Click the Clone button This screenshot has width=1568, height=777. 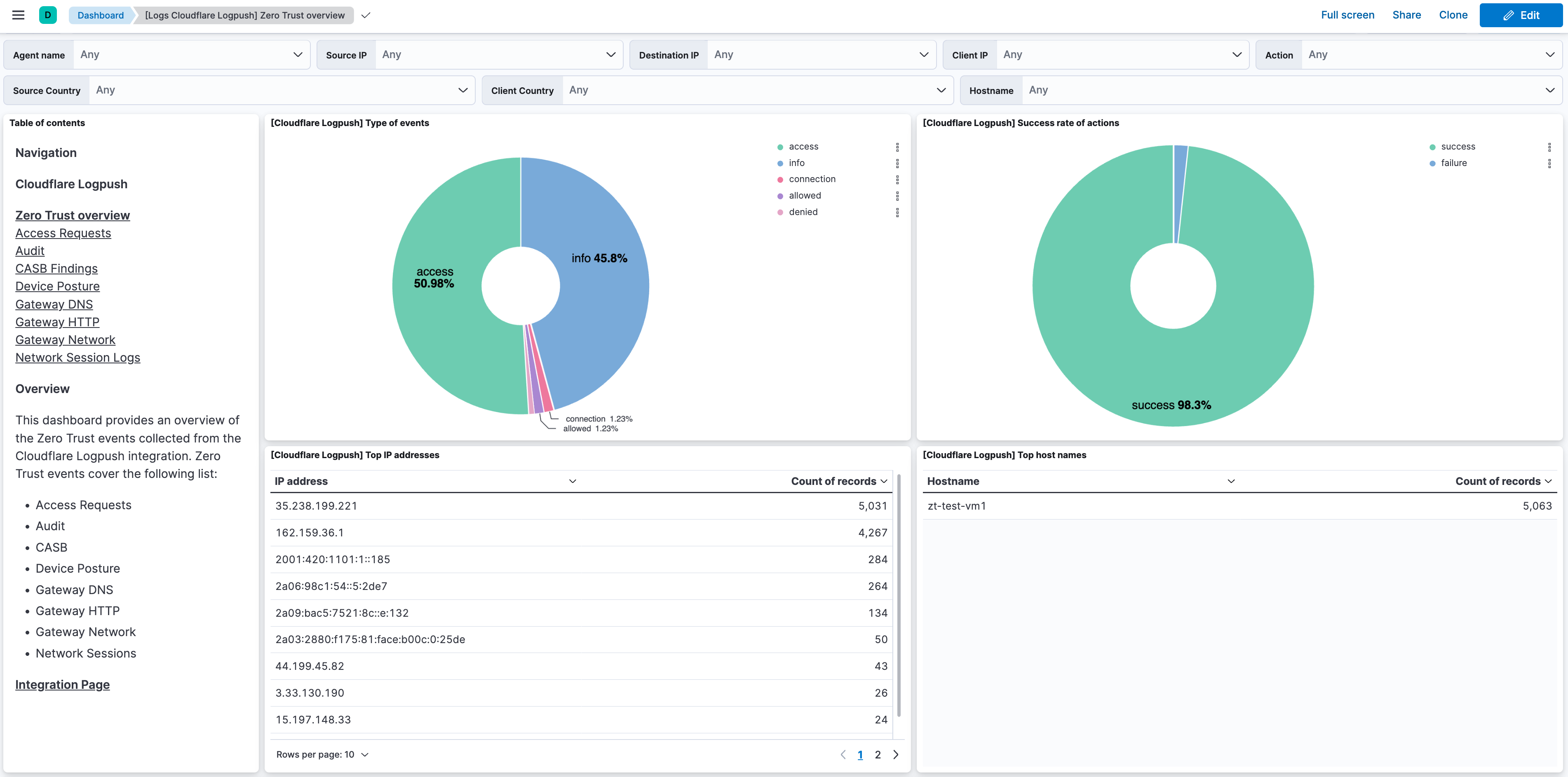click(x=1453, y=14)
